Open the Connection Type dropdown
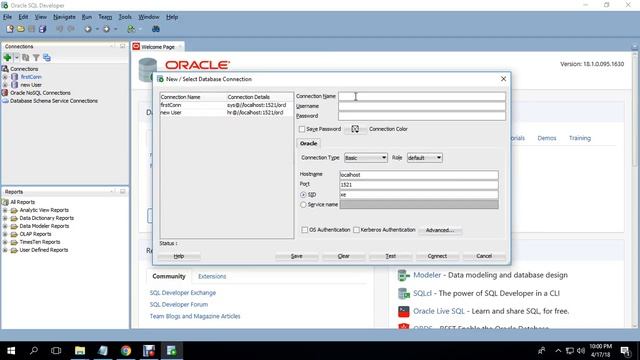 [x=366, y=158]
